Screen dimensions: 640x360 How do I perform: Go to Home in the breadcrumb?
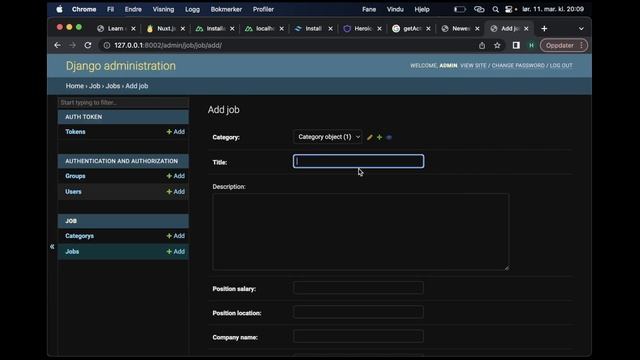coord(75,86)
